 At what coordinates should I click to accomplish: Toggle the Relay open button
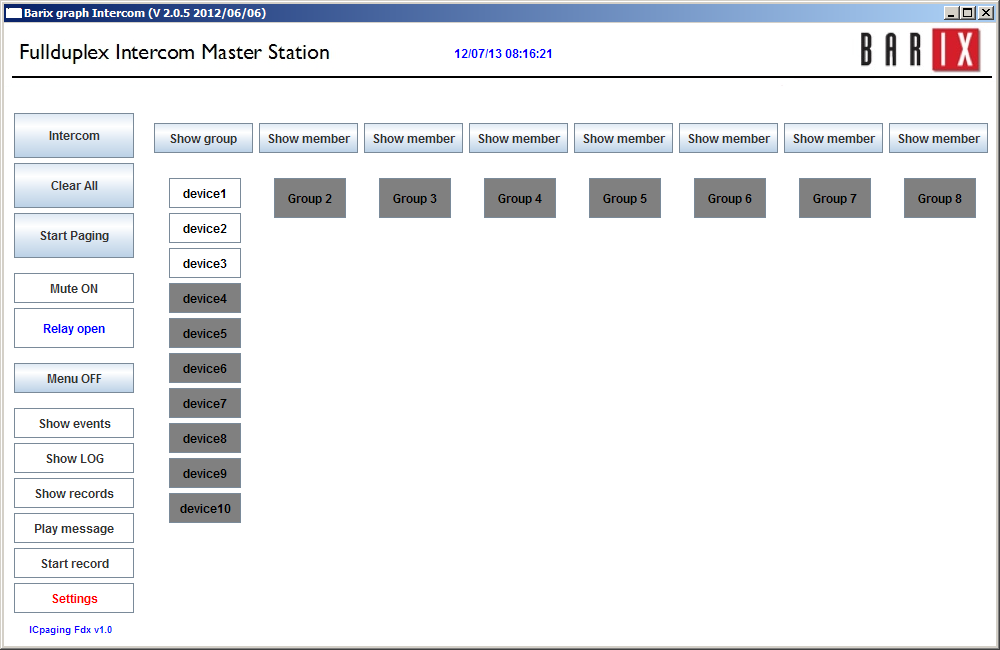click(74, 329)
